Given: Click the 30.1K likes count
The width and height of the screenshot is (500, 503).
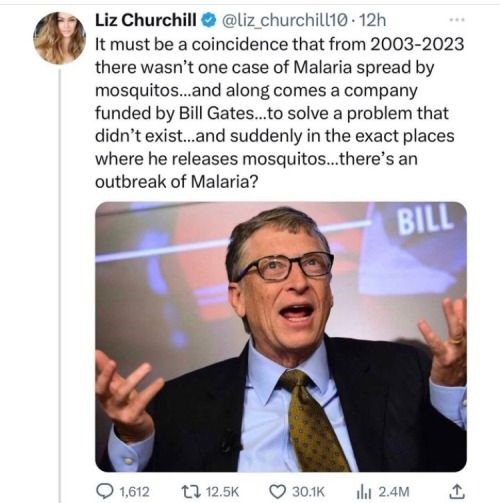Looking at the screenshot, I should (308, 492).
